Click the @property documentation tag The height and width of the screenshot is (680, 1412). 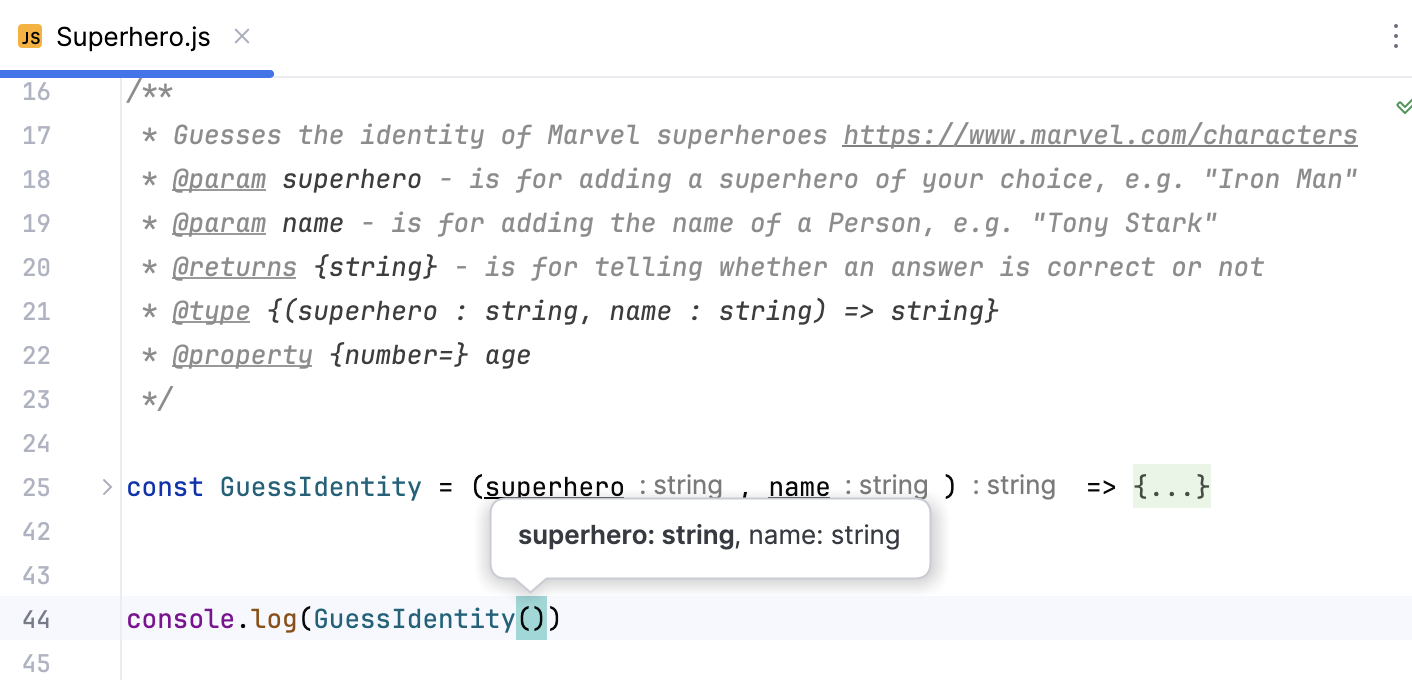[242, 355]
